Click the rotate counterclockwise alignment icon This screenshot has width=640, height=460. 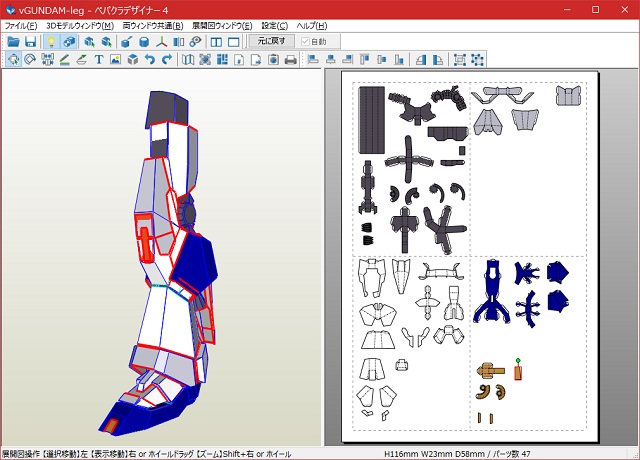coord(421,60)
